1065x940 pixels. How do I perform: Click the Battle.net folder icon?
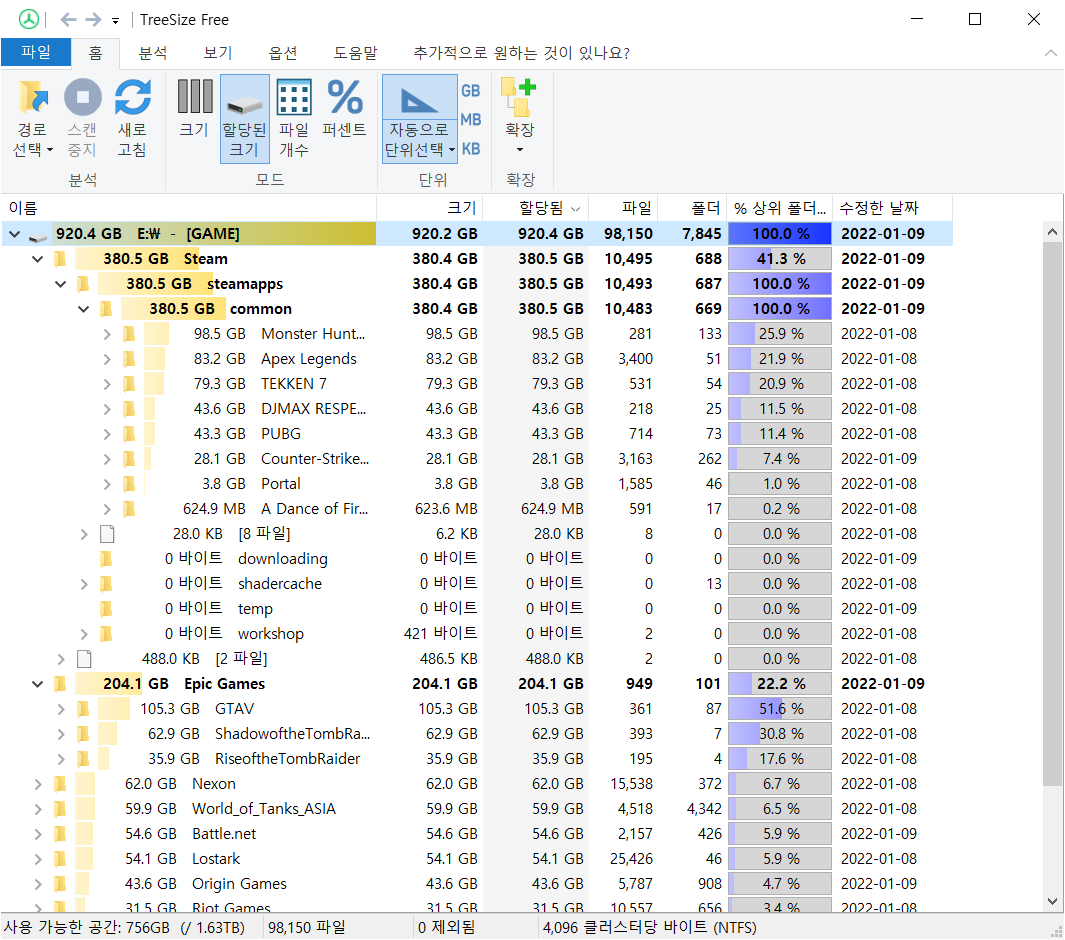(x=60, y=834)
